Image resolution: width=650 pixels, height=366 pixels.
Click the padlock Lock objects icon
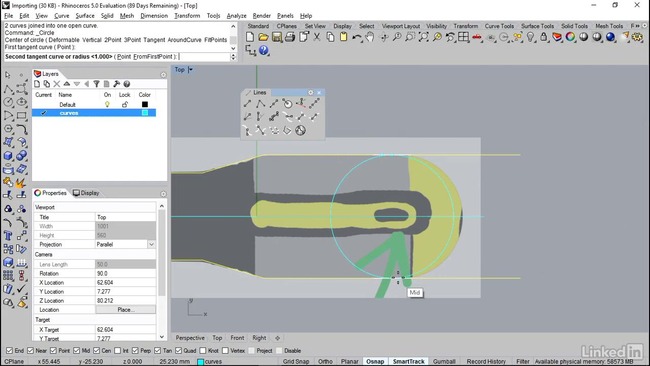(x=544, y=37)
